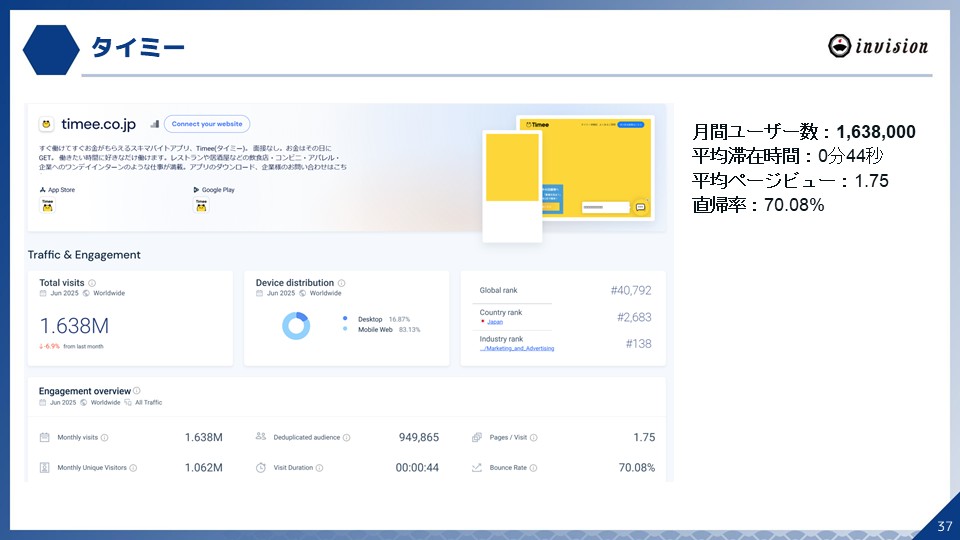Open the Marketing_and_Advertising industry link
Screen dimensions: 960x540
tap(517, 348)
